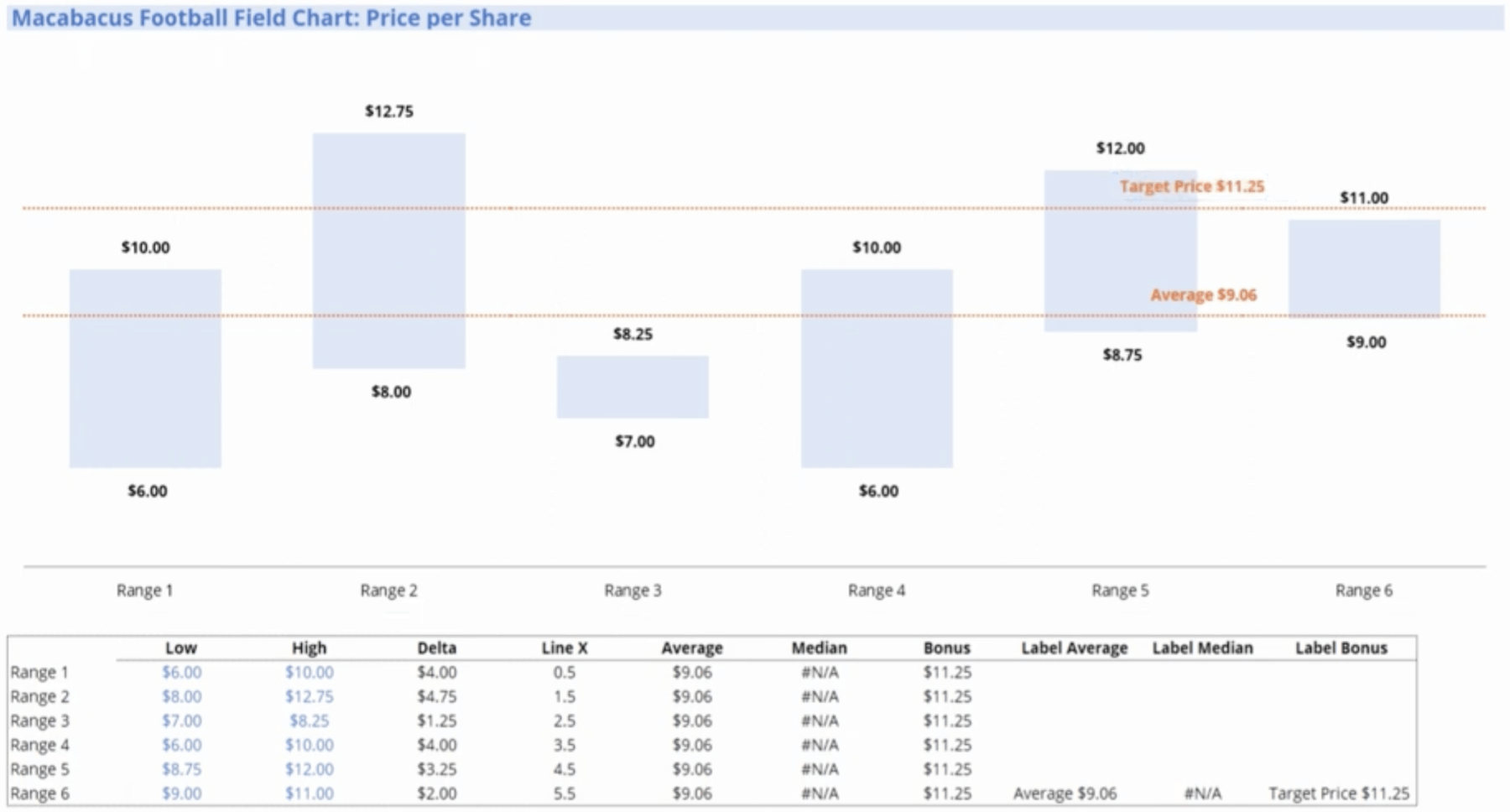Select the Range 4 chart bar

pyautogui.click(x=877, y=367)
